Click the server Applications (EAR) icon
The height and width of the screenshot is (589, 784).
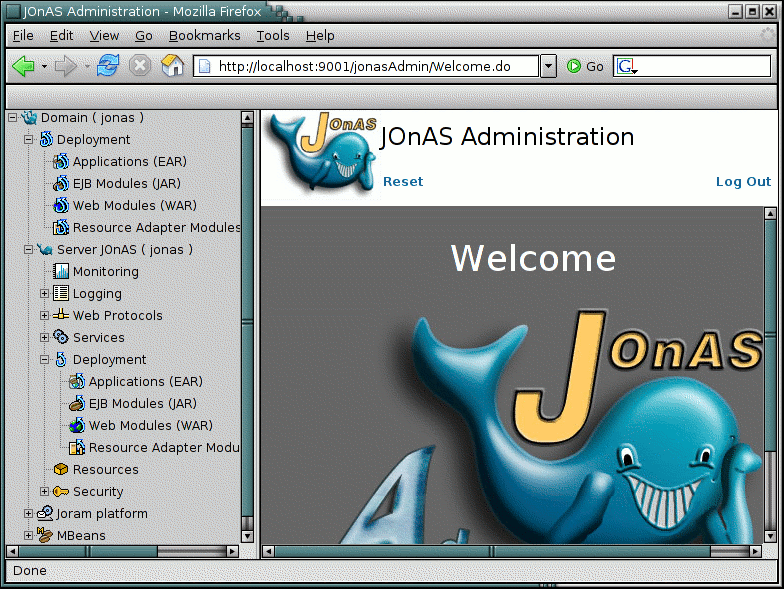[77, 382]
